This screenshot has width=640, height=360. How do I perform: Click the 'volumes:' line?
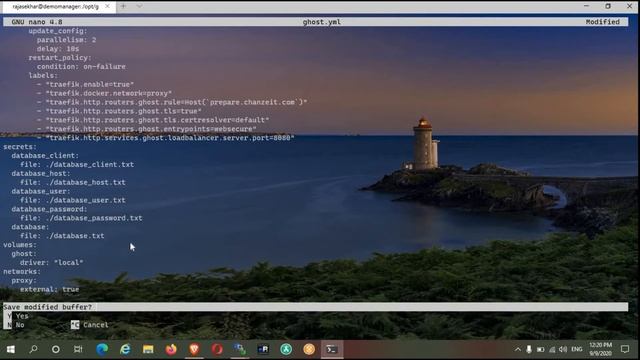point(20,245)
